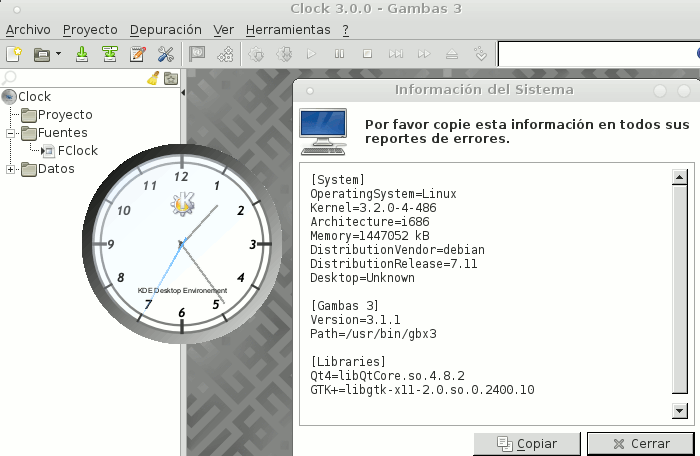Click the 'DistributionVendor=debian' line
Image resolution: width=700 pixels, height=456 pixels.
397,250
